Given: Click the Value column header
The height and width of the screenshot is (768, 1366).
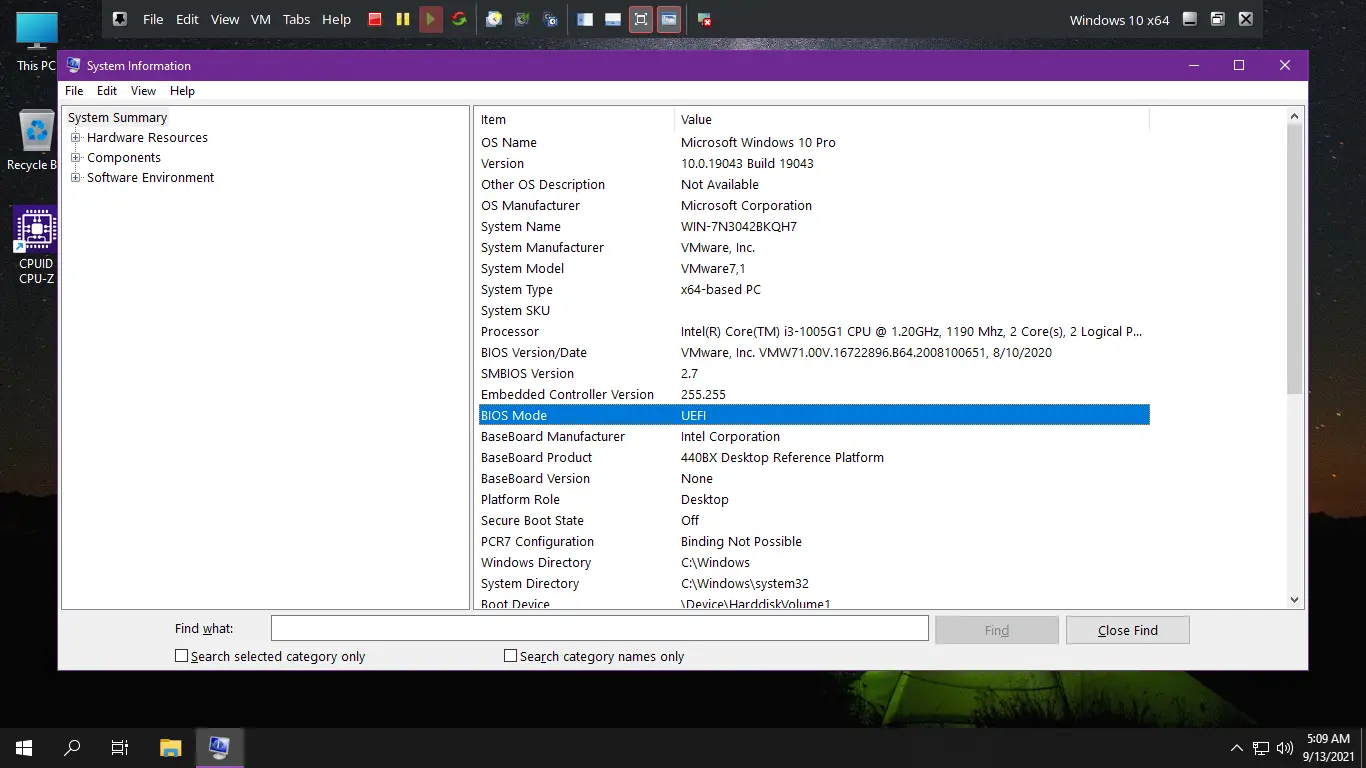Looking at the screenshot, I should 912,119.
